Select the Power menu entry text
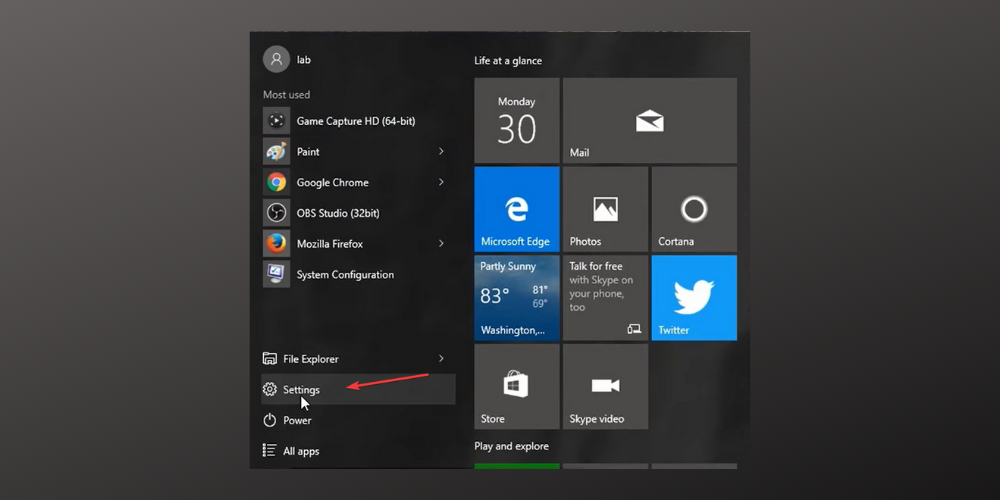 pos(297,420)
